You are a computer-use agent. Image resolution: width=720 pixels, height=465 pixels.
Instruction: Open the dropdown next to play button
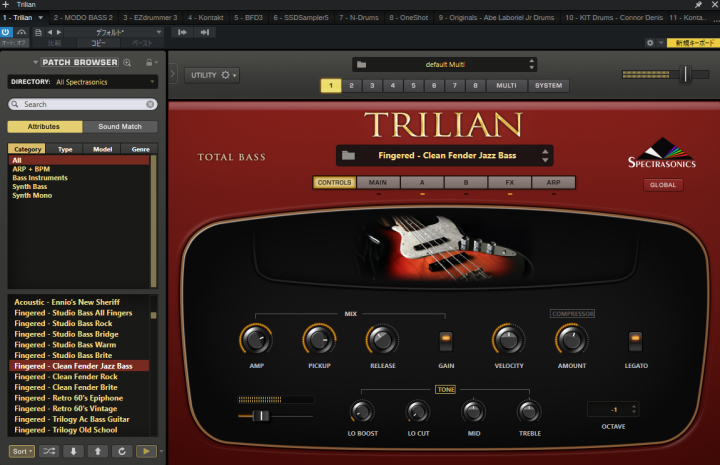point(161,451)
